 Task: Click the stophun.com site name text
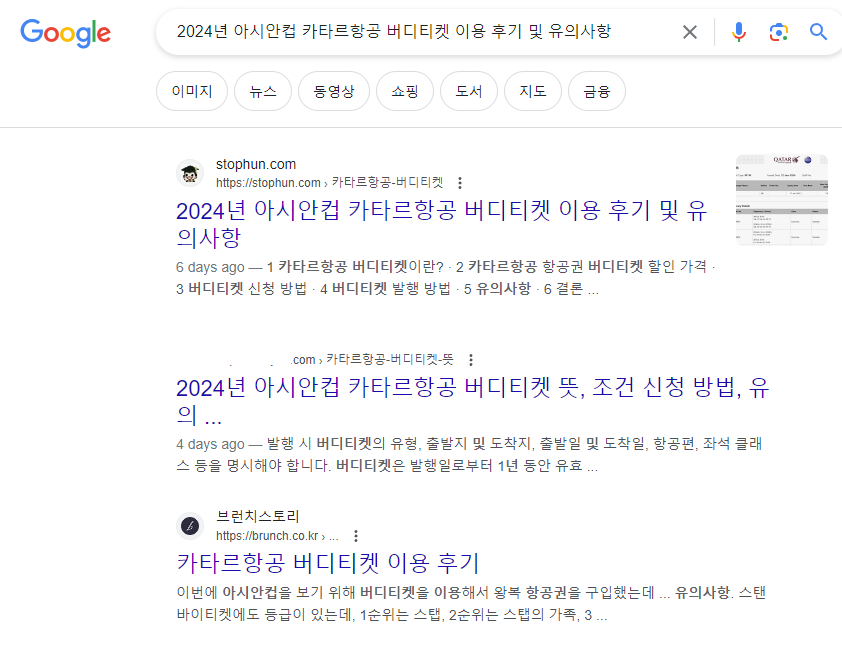click(x=256, y=164)
